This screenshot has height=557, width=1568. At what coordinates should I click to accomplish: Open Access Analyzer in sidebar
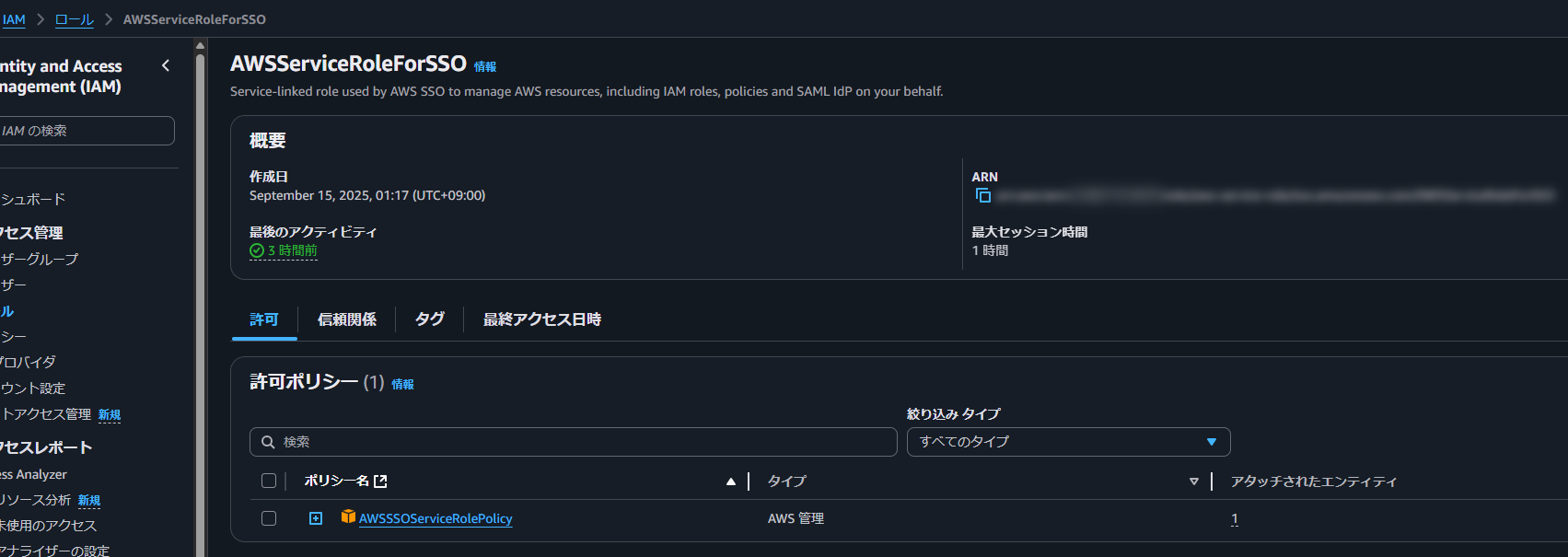33,474
